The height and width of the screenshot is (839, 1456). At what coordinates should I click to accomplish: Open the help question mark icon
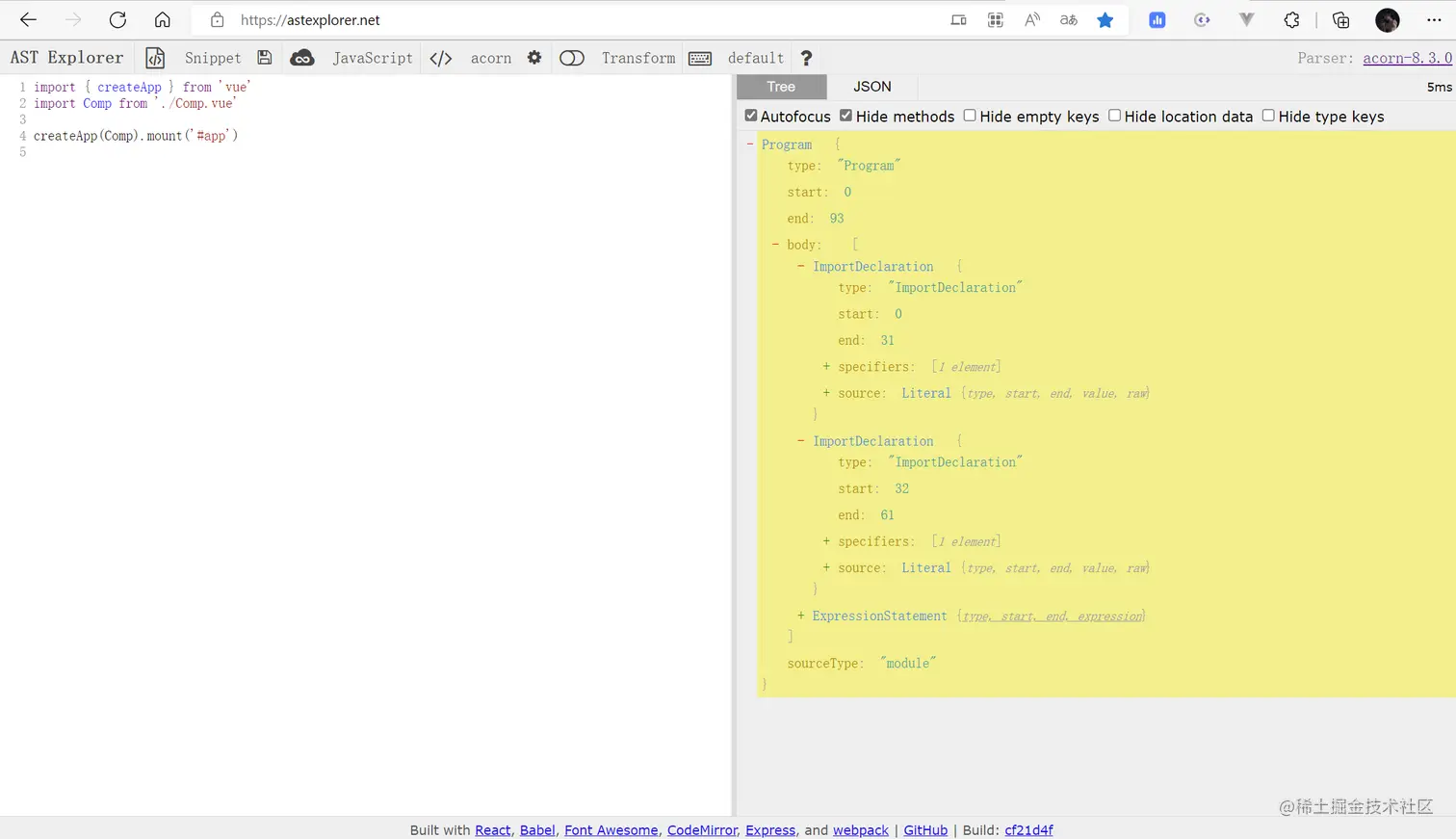[807, 58]
